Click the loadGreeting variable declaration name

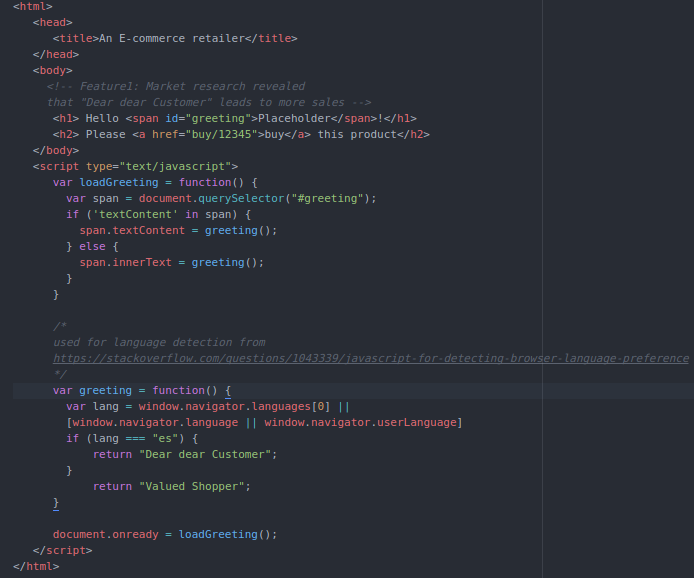[119, 182]
